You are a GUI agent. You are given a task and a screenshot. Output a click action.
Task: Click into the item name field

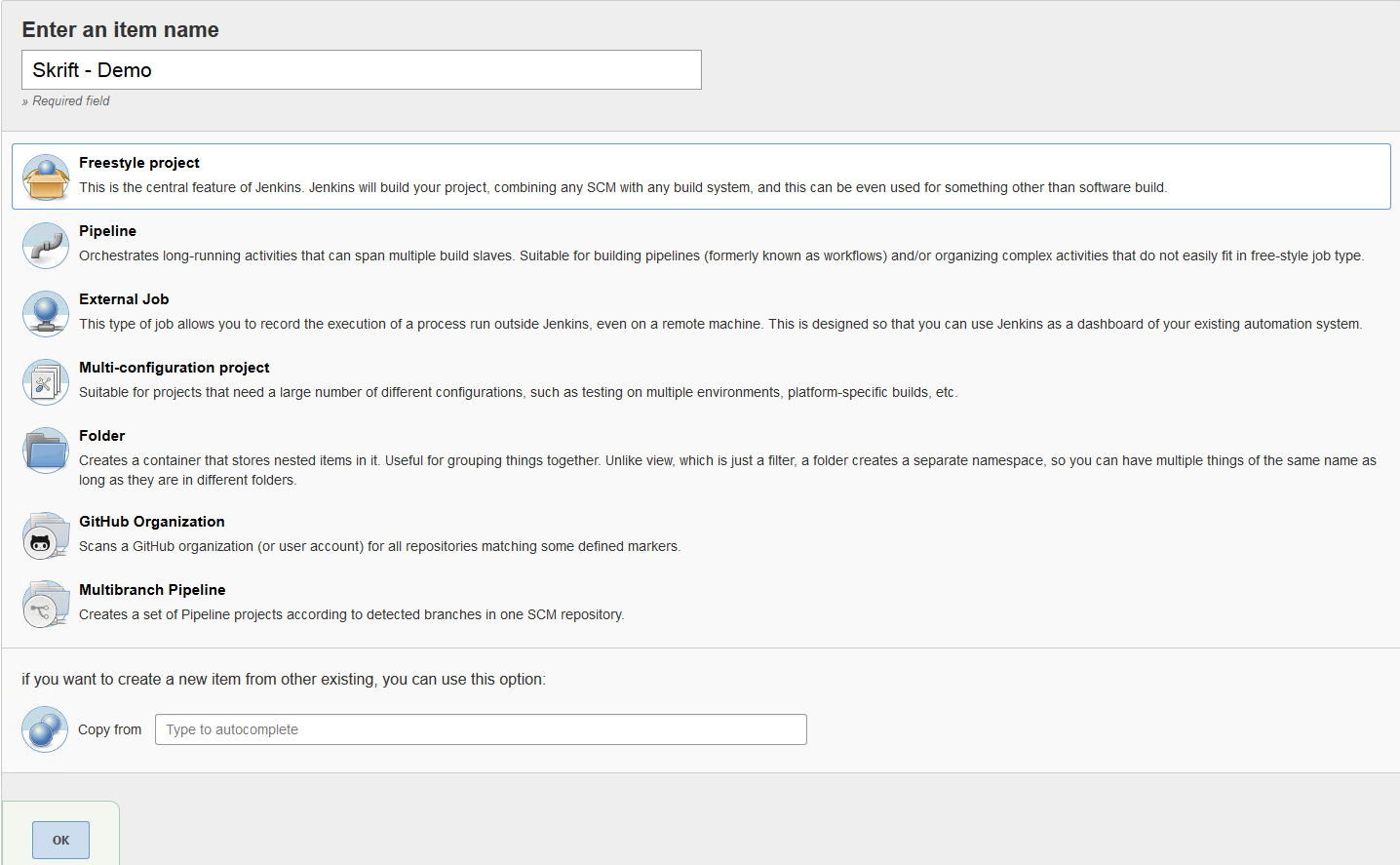pos(362,70)
